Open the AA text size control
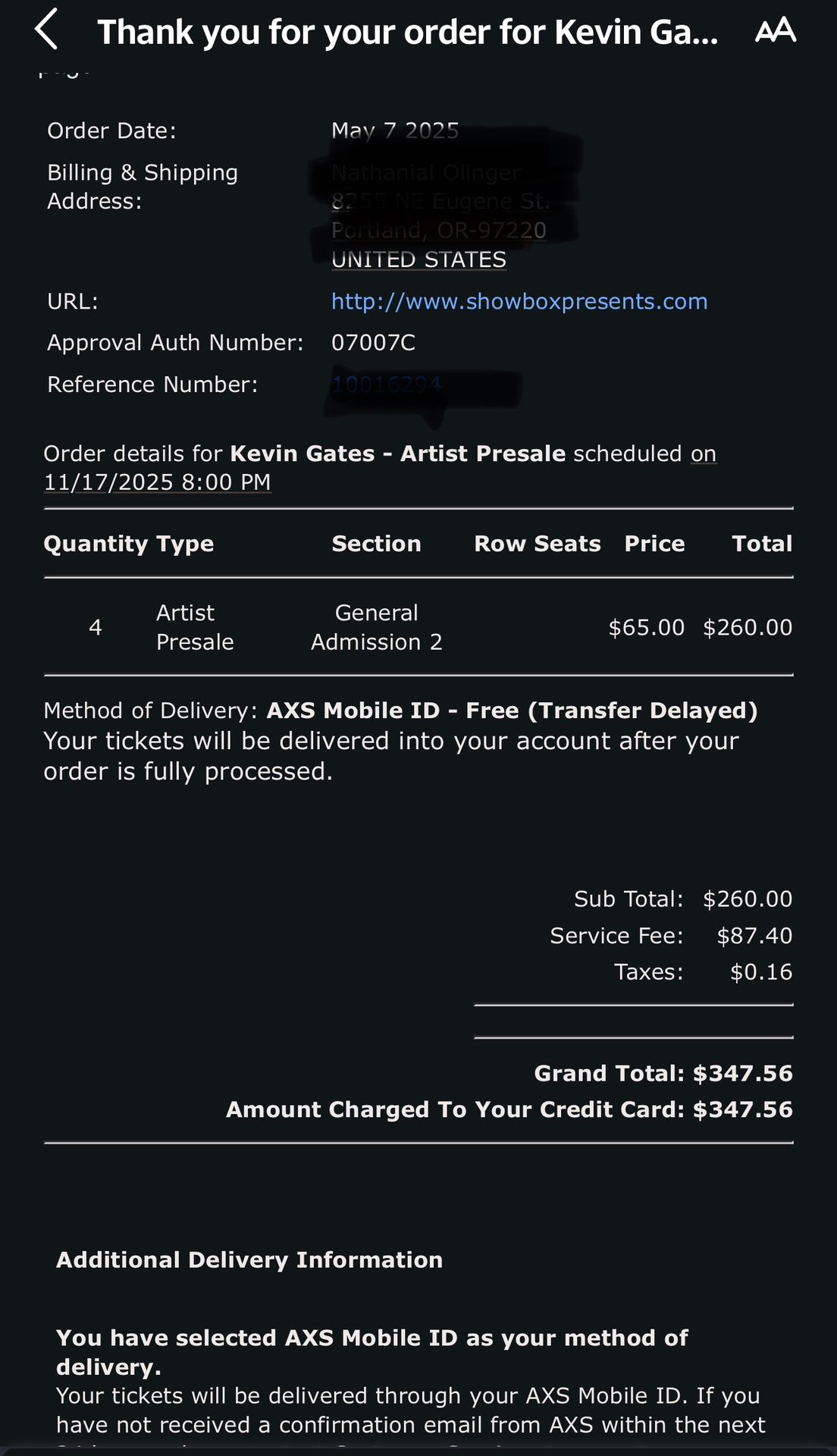Screen dimensions: 837x1456 pyautogui.click(x=776, y=31)
